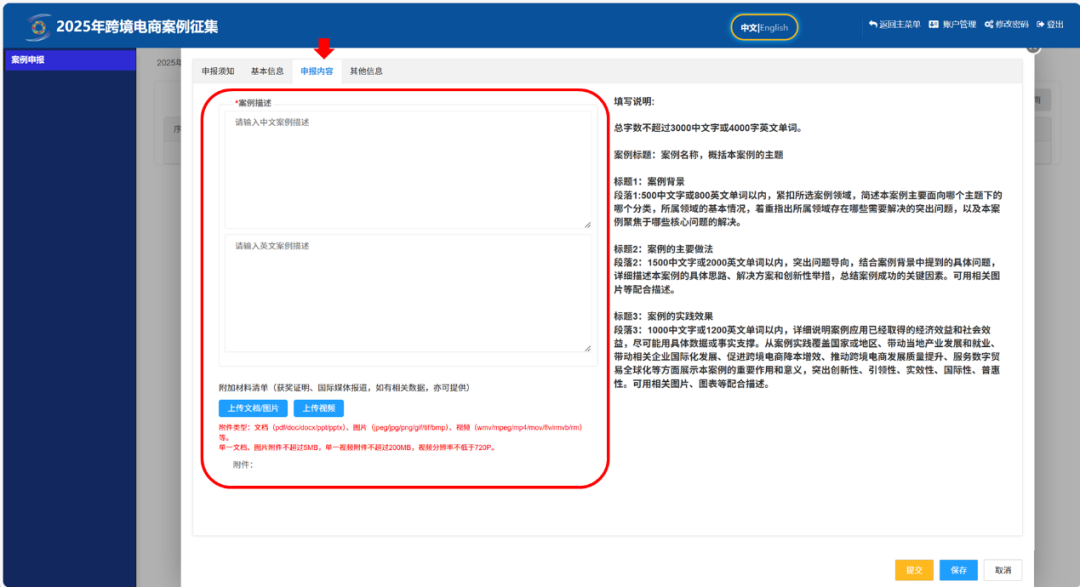Save the form with 保存 button
Image resolution: width=1080 pixels, height=587 pixels.
click(959, 570)
